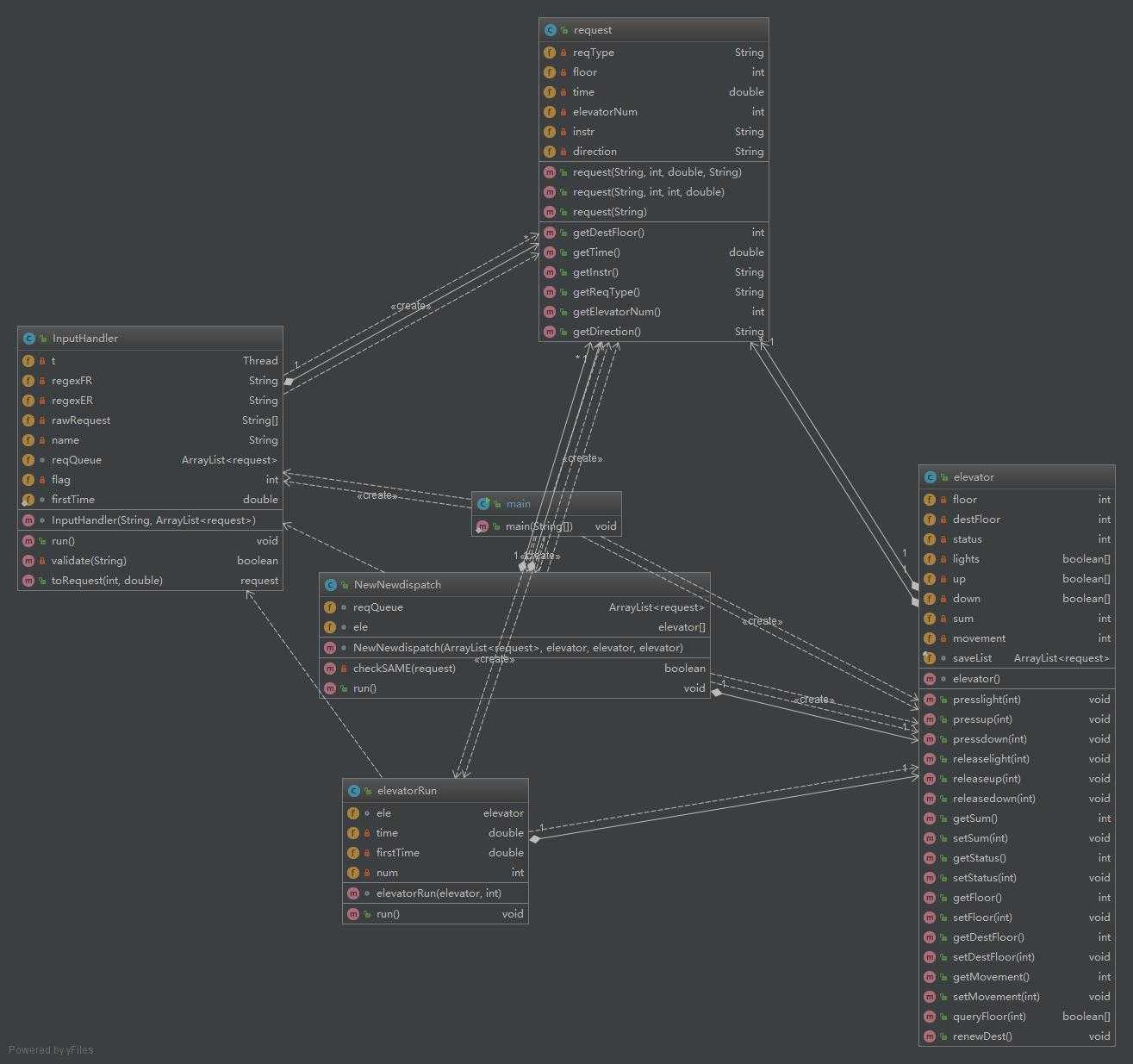Image resolution: width=1133 pixels, height=1064 pixels.
Task: Click the class icon beside InputHandler header
Action: (x=28, y=339)
